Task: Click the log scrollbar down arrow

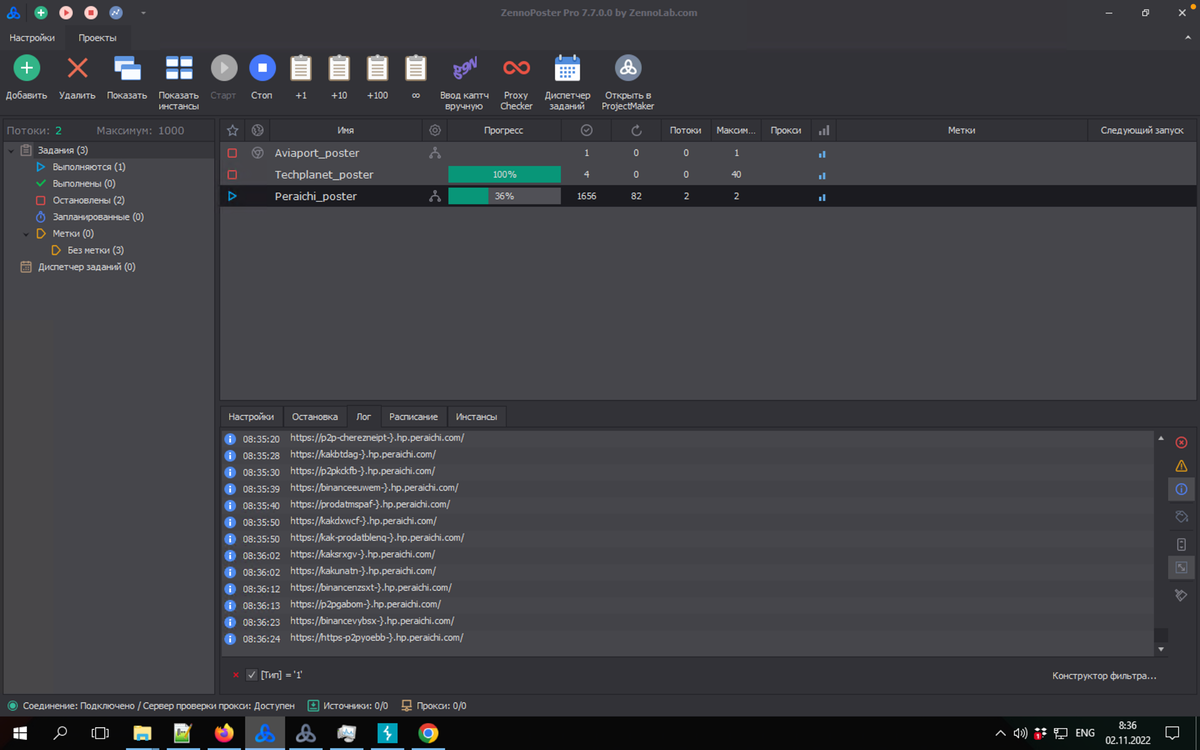Action: [x=1160, y=649]
